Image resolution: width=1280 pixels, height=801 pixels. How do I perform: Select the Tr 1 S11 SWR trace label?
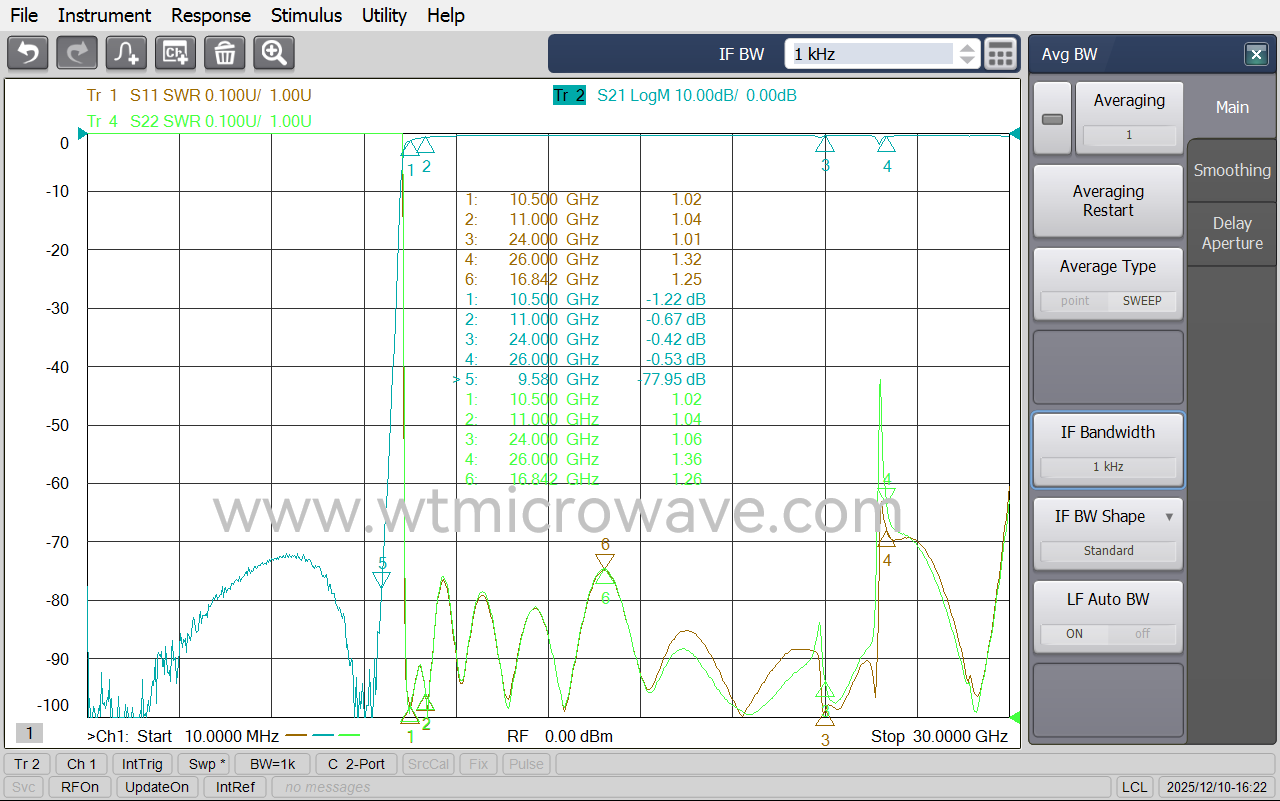click(x=199, y=96)
